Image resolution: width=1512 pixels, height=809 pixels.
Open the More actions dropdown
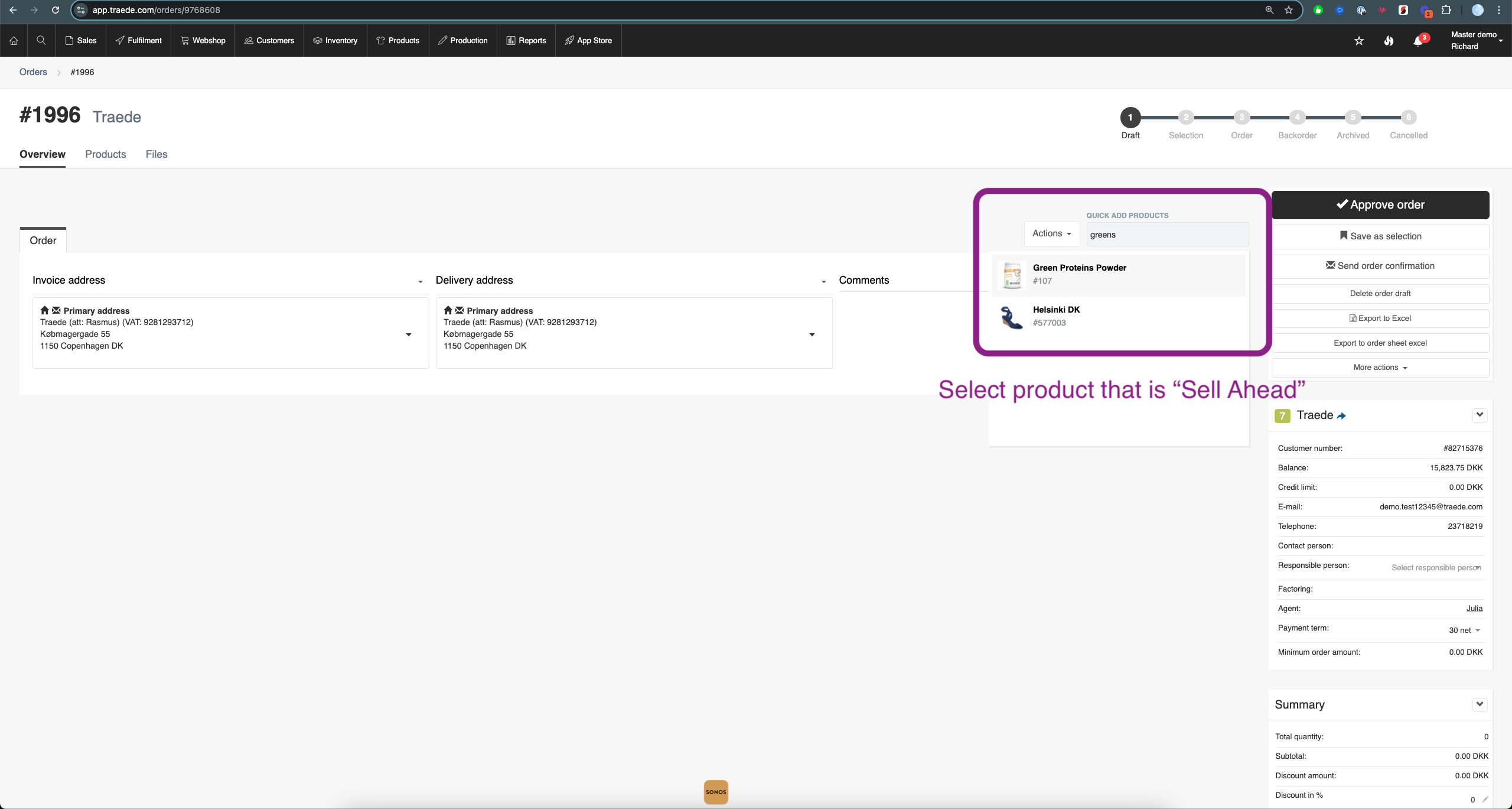(x=1380, y=368)
